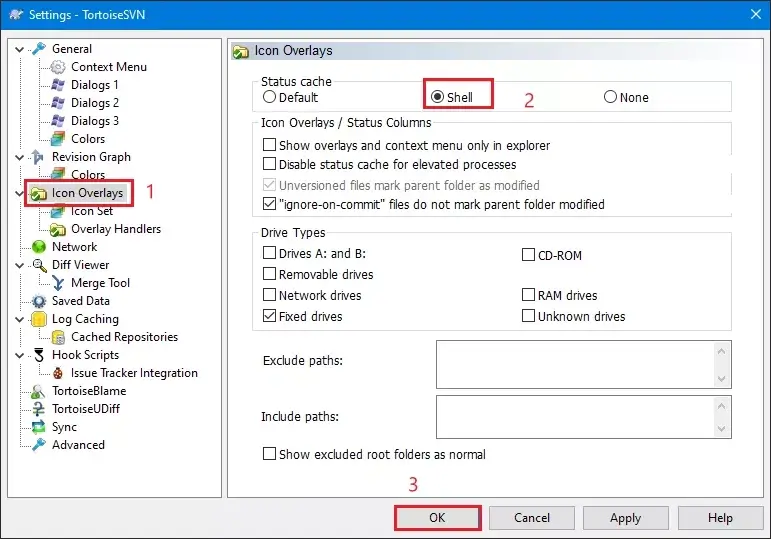This screenshot has height=539, width=771.
Task: Click the Overlay Handlers folder icon
Action: click(x=58, y=229)
